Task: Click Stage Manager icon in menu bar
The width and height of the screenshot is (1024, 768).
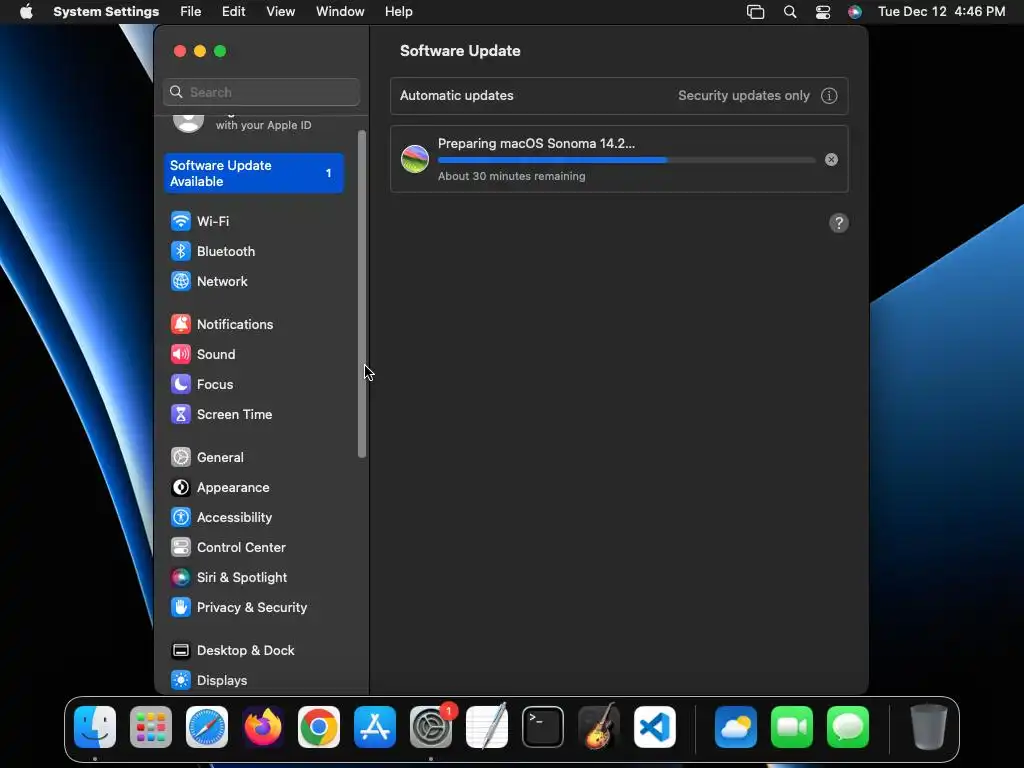Action: pos(756,12)
